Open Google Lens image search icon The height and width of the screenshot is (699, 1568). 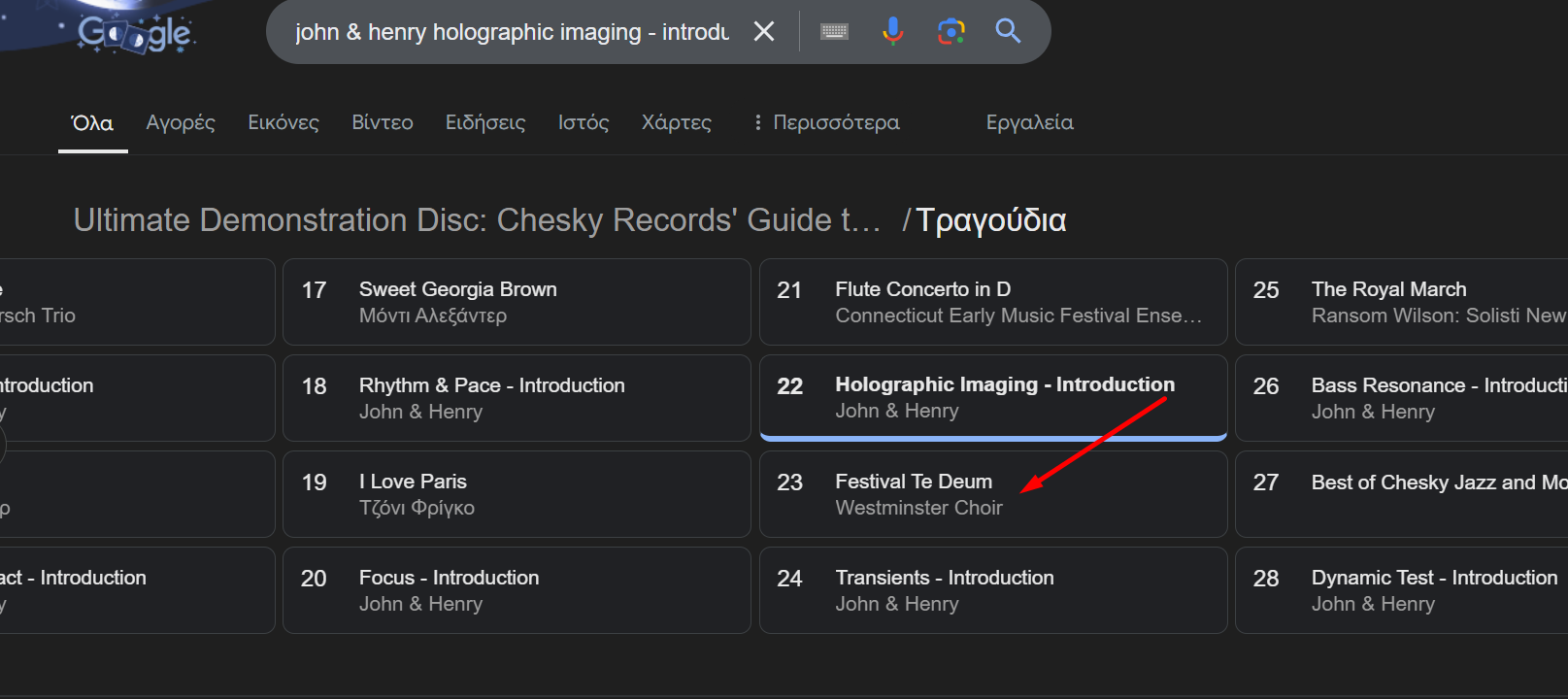951,32
